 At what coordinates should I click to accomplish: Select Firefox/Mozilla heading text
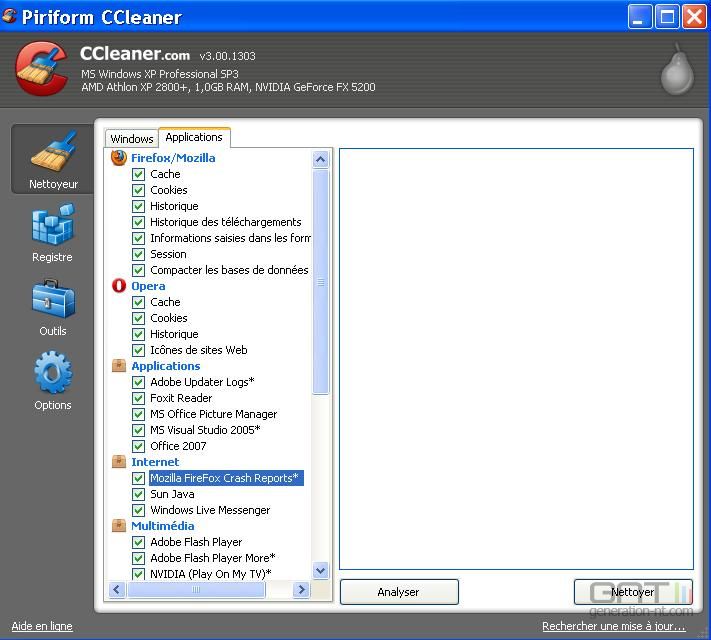173,158
